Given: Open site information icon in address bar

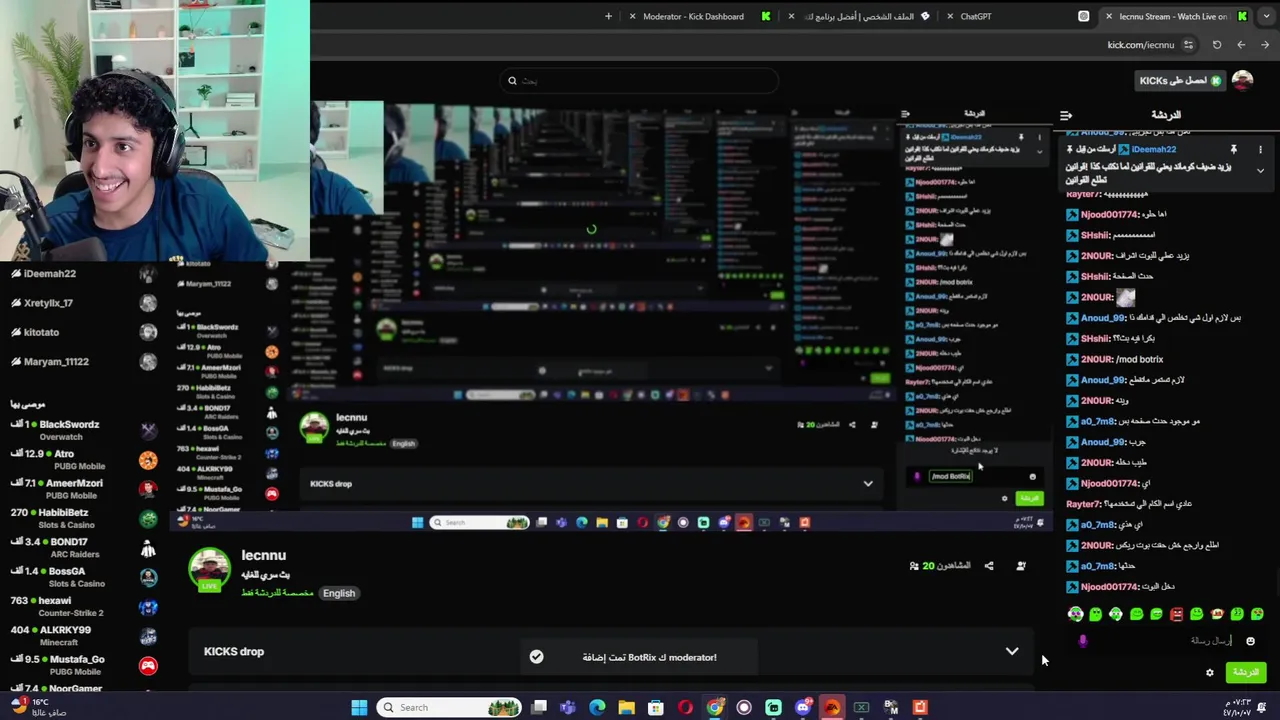Looking at the screenshot, I should pos(1188,45).
